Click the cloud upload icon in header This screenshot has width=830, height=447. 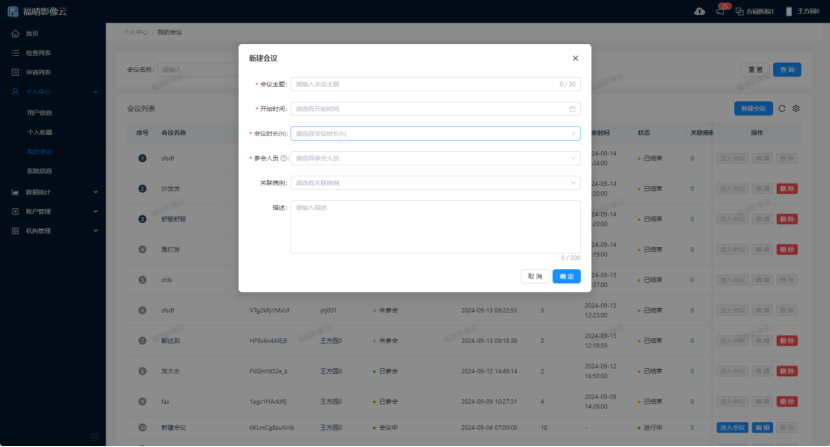(699, 11)
